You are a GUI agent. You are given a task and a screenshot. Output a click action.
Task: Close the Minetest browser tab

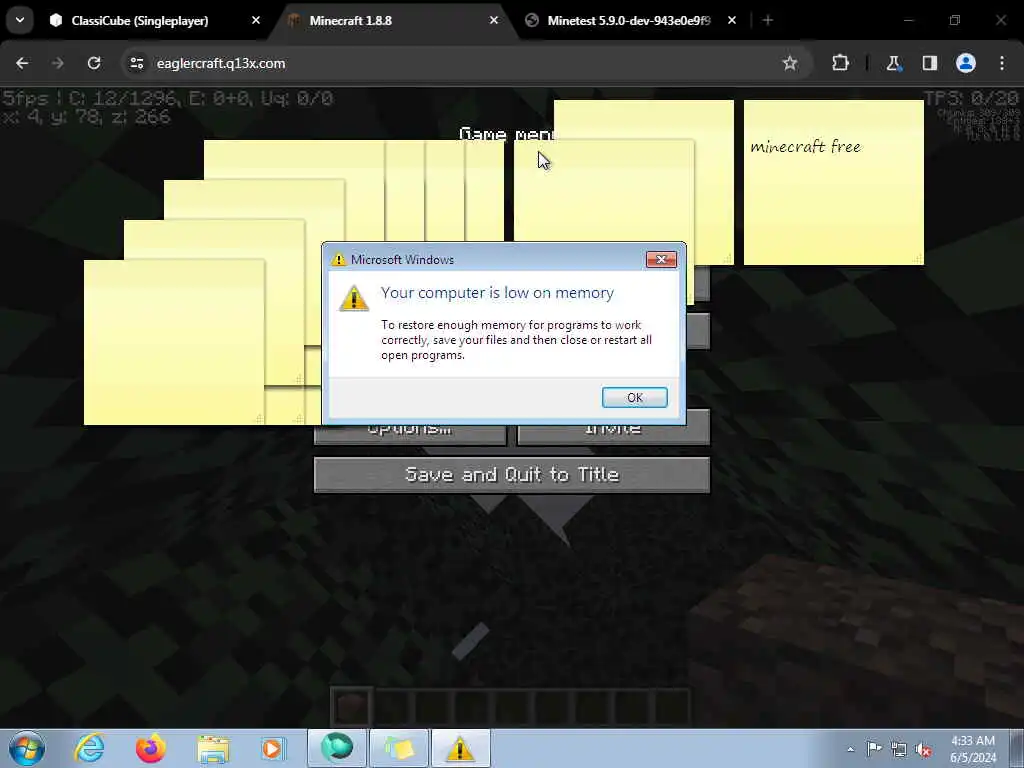coord(732,20)
